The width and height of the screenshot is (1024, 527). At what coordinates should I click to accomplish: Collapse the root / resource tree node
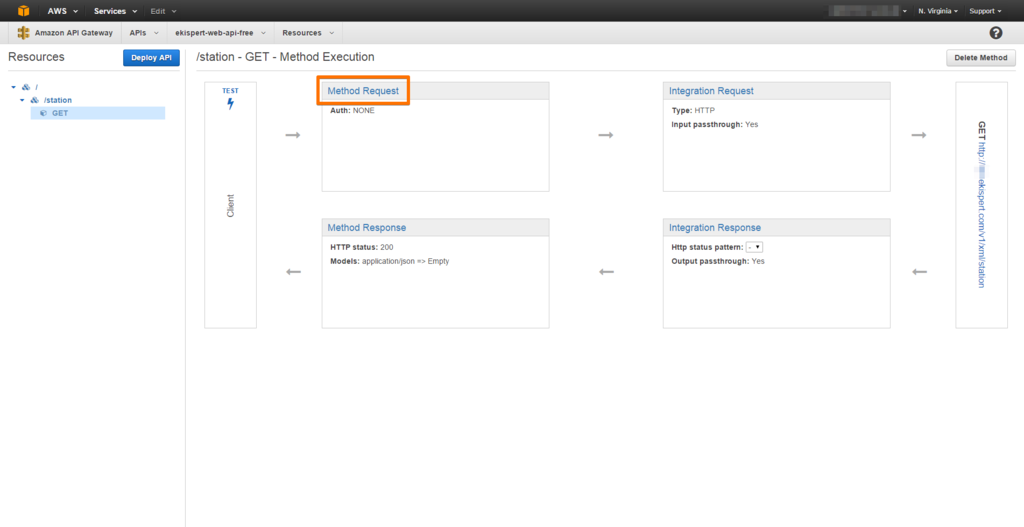(x=14, y=87)
